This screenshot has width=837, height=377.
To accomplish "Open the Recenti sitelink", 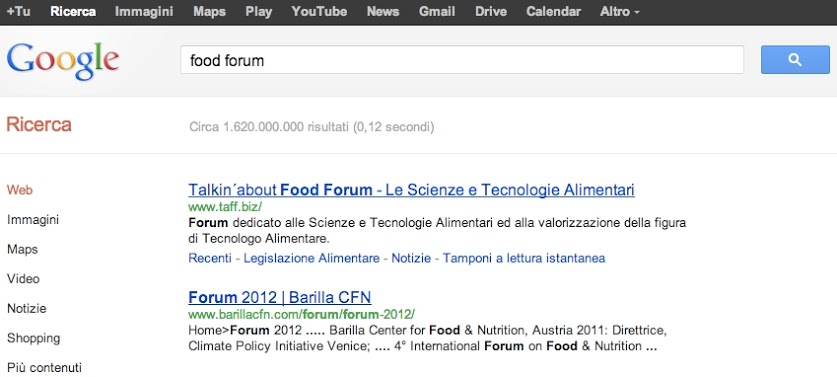I will [210, 258].
